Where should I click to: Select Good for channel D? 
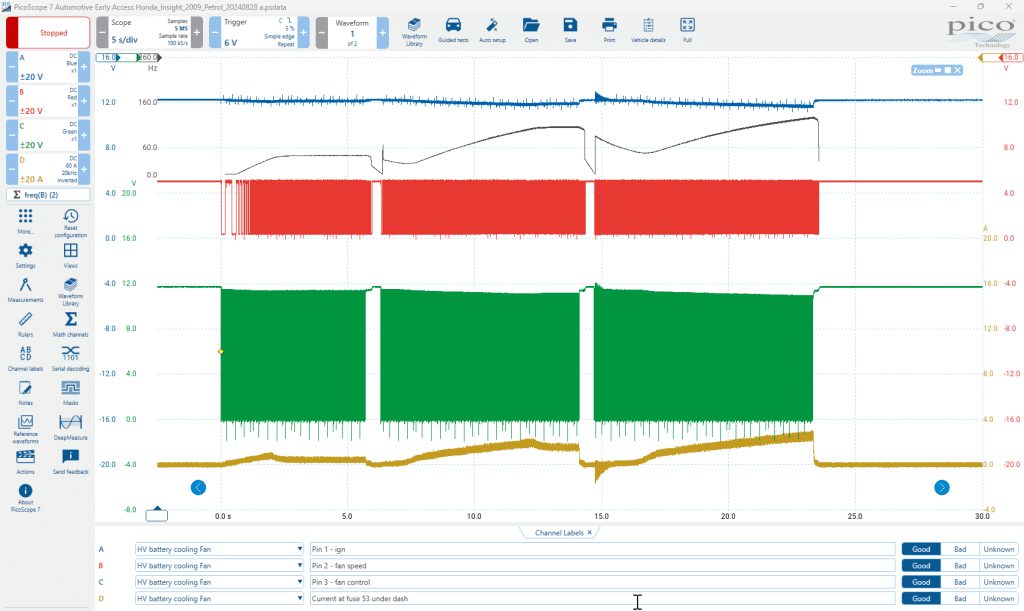[921, 598]
